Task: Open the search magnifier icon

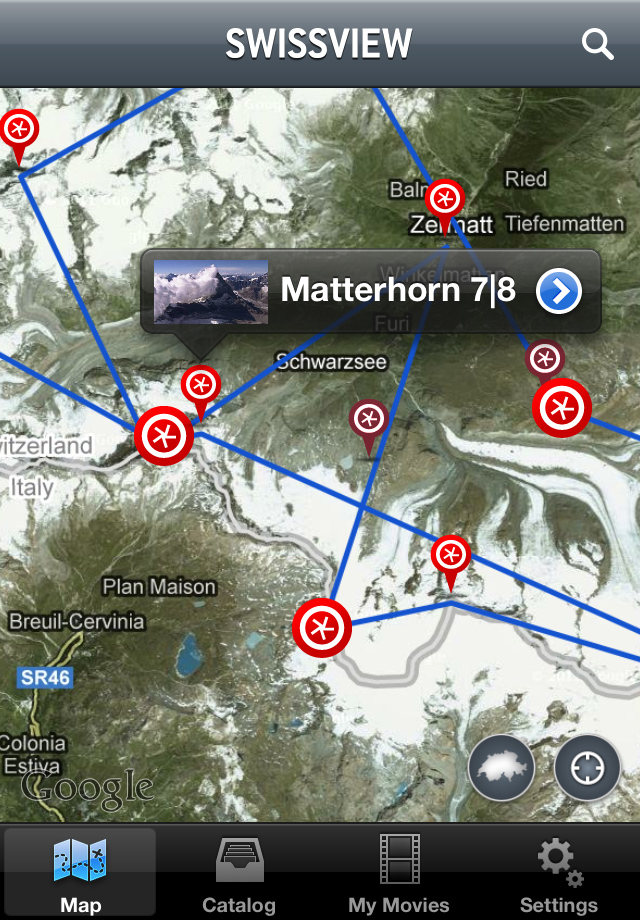Action: [x=597, y=45]
